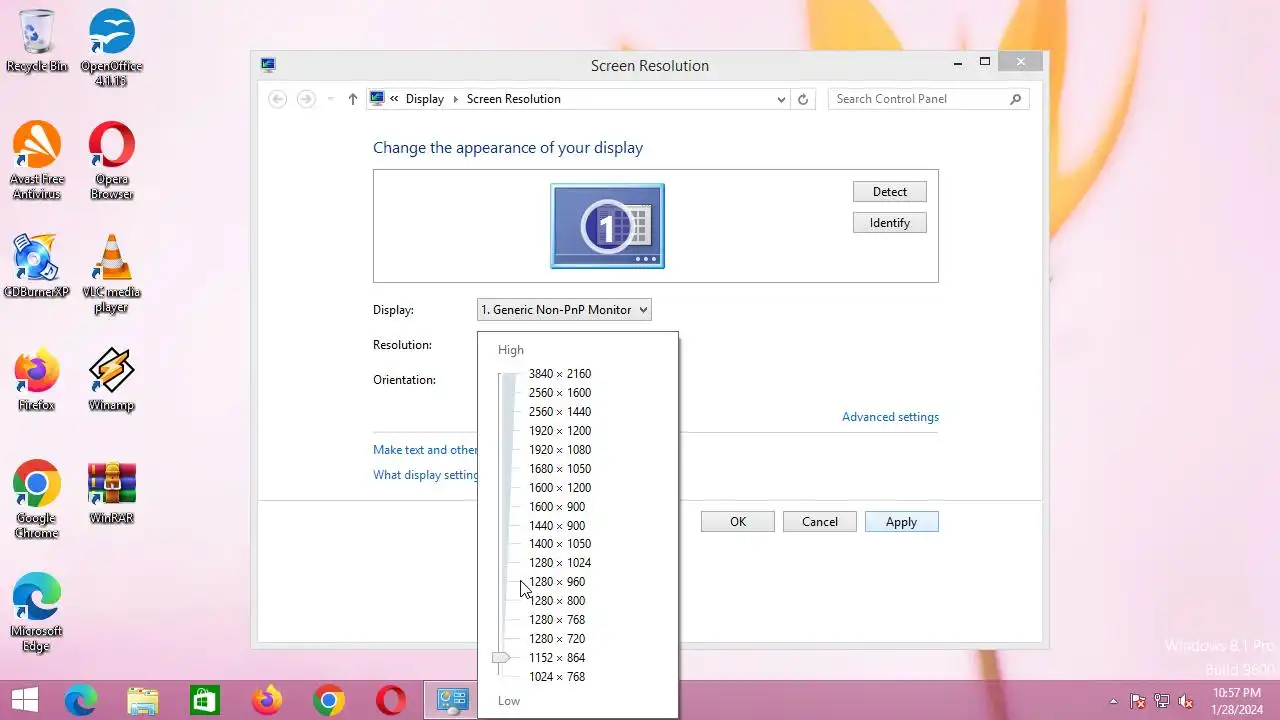This screenshot has height=720, width=1280.
Task: Open the Advanced settings link
Action: pyautogui.click(x=890, y=417)
